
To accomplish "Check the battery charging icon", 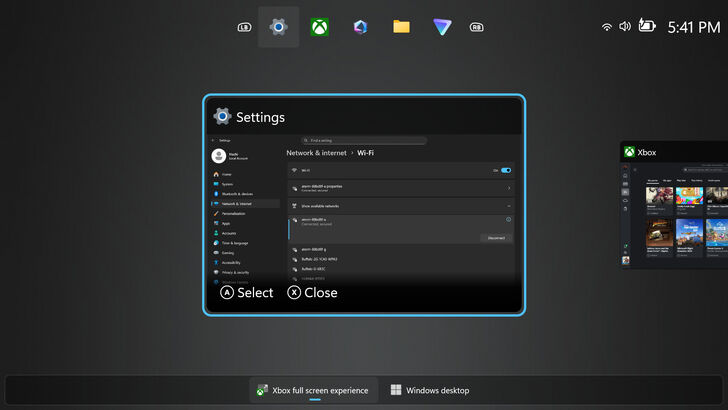I will (x=647, y=26).
